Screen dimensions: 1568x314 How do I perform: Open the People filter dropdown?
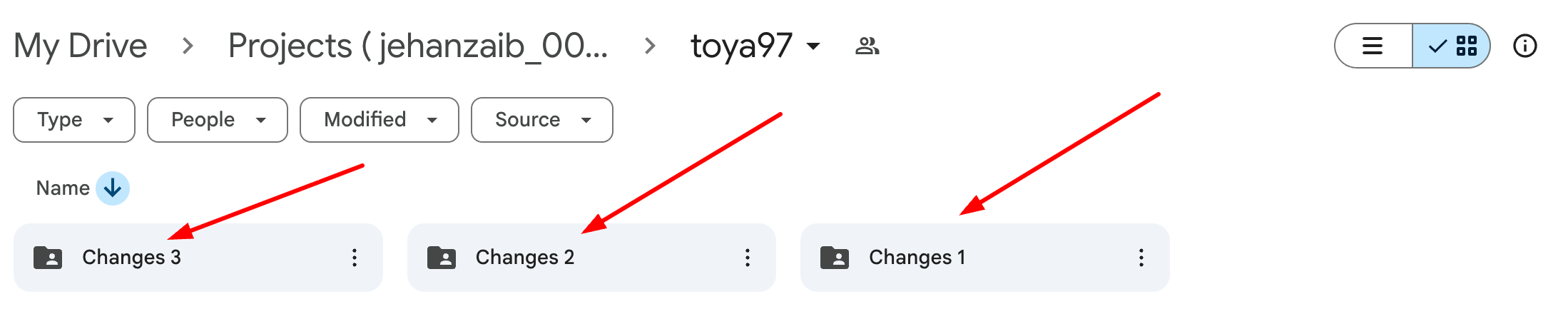point(217,120)
